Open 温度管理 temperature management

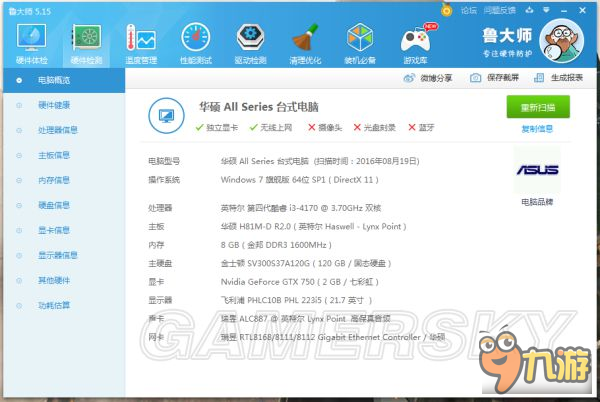(x=141, y=43)
